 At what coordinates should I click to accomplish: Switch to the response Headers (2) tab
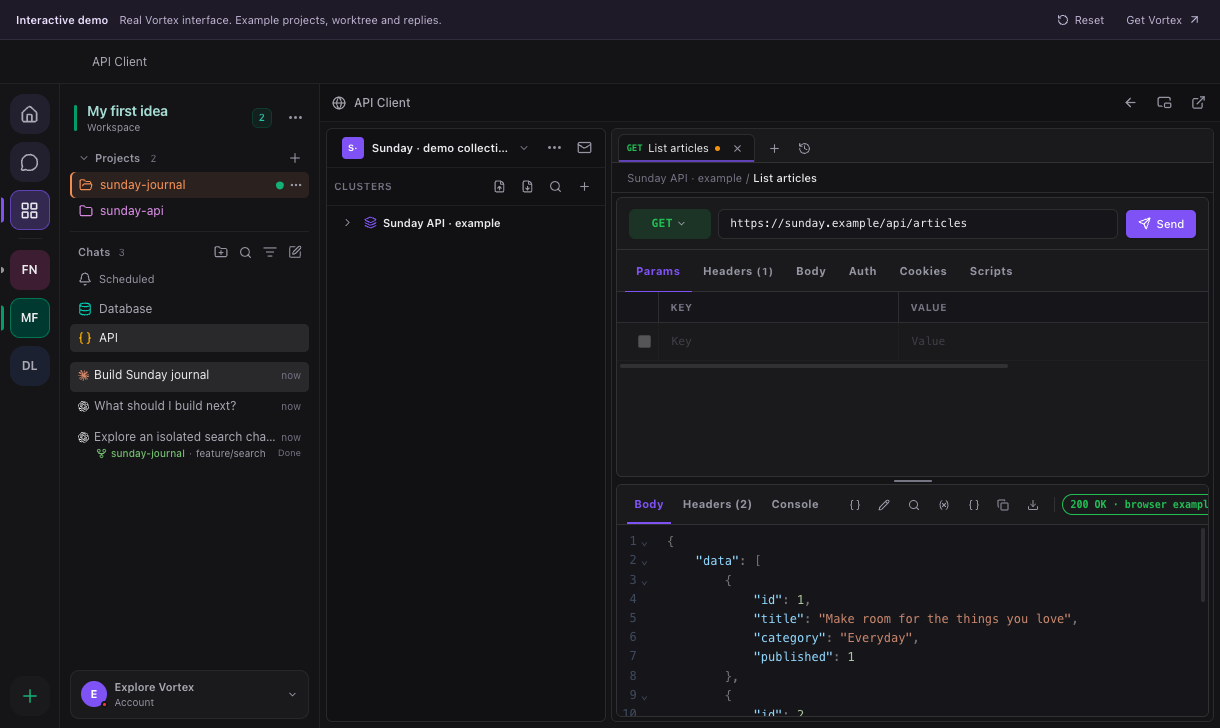click(x=717, y=504)
